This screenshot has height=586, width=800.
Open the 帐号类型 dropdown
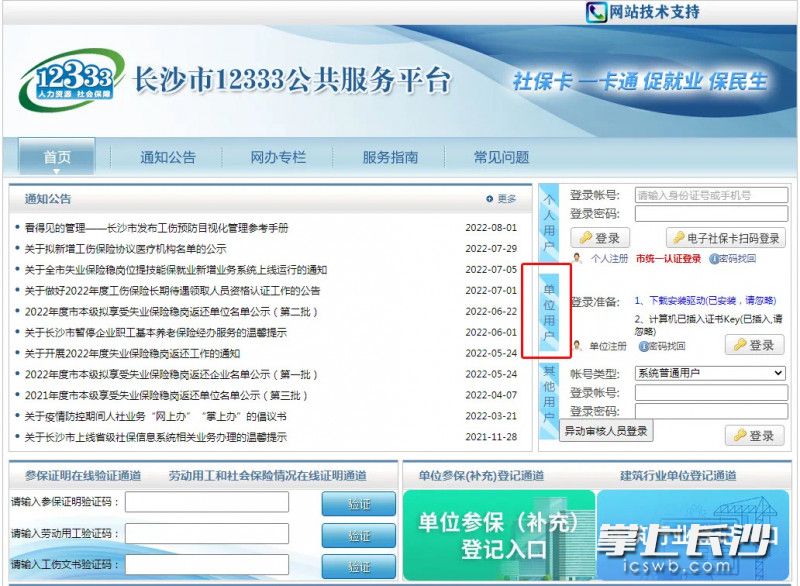coord(709,373)
